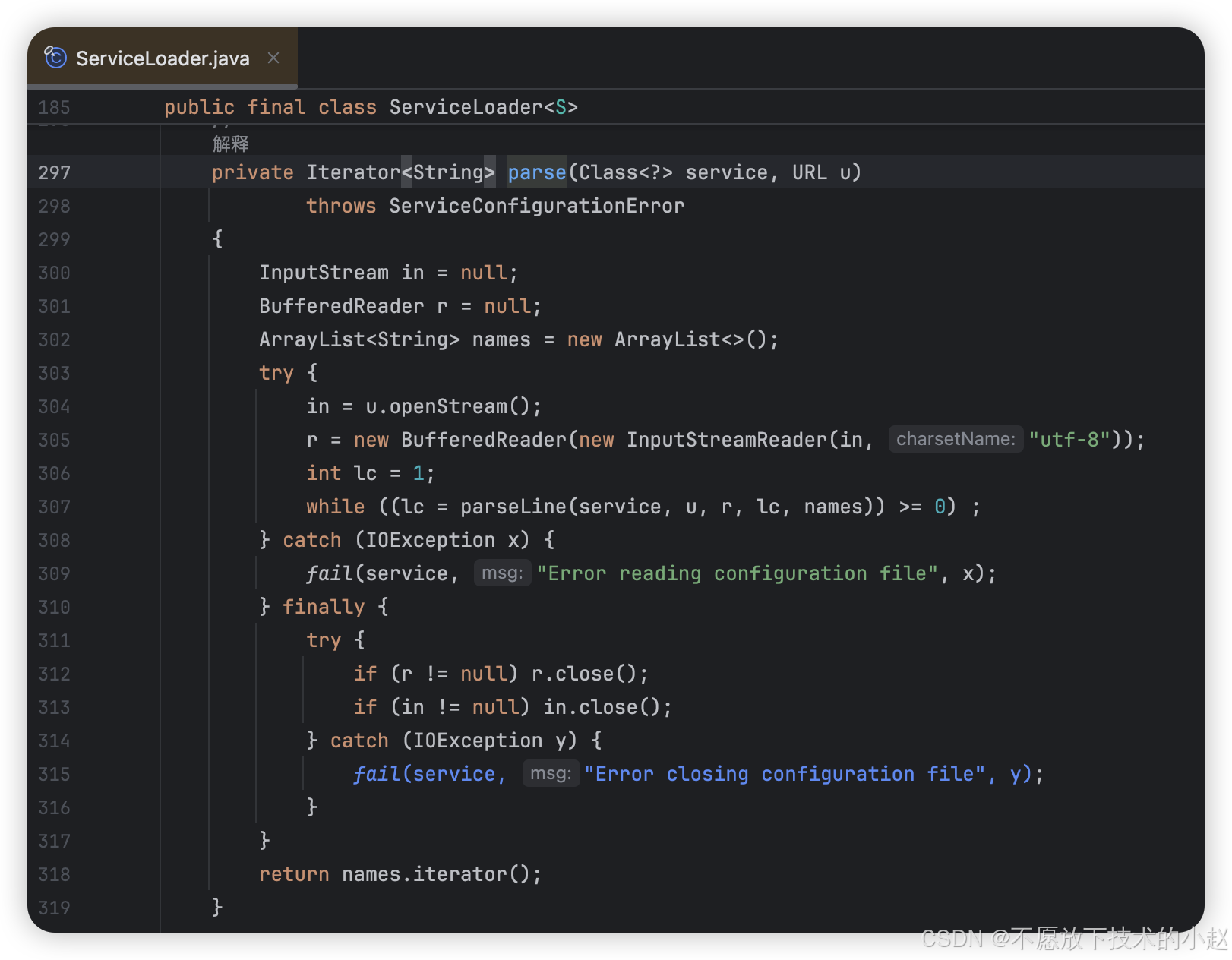Click BufferedReader constructor on line 305

click(484, 440)
